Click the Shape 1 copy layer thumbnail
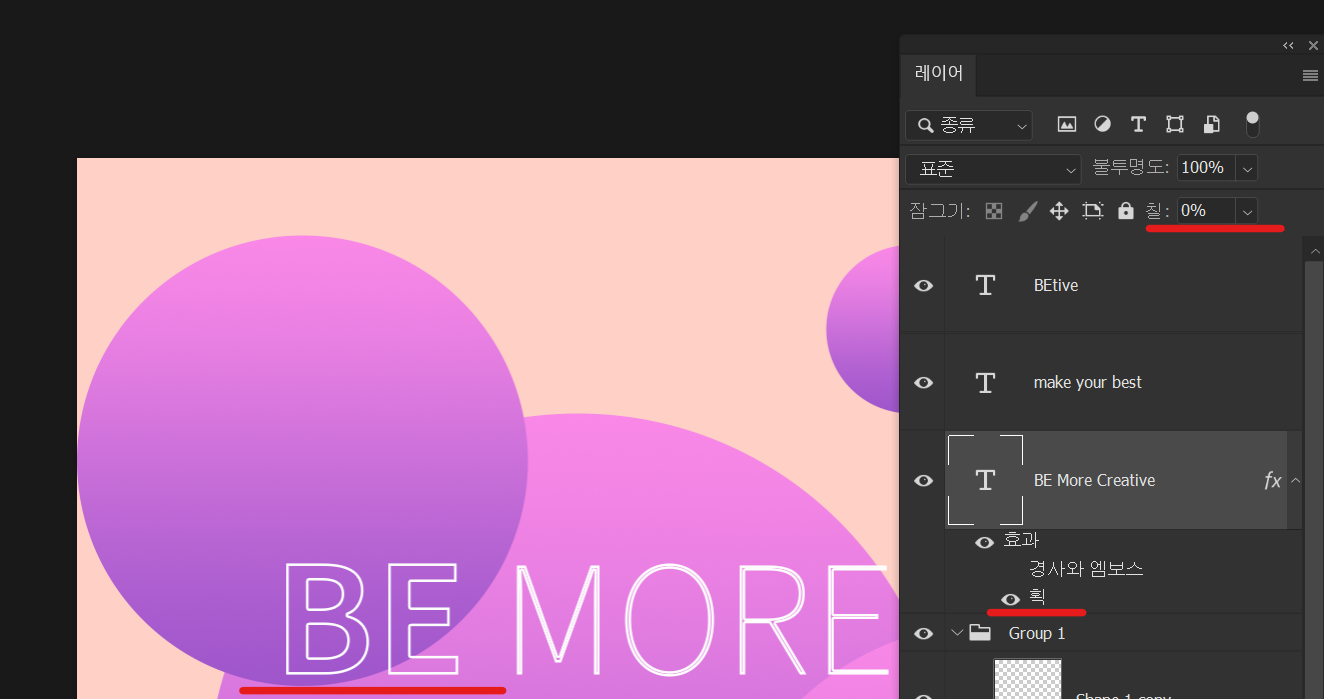The image size is (1324, 699). pyautogui.click(x=1027, y=679)
